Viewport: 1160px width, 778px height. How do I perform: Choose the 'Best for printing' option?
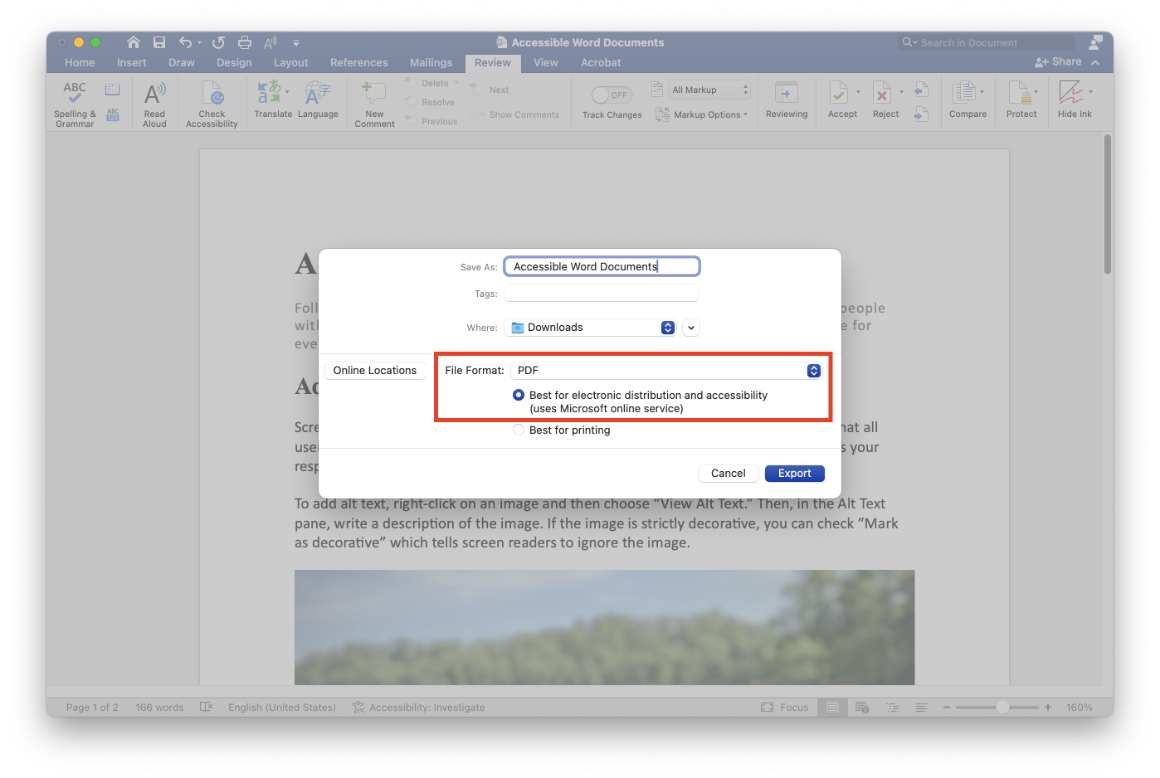518,429
